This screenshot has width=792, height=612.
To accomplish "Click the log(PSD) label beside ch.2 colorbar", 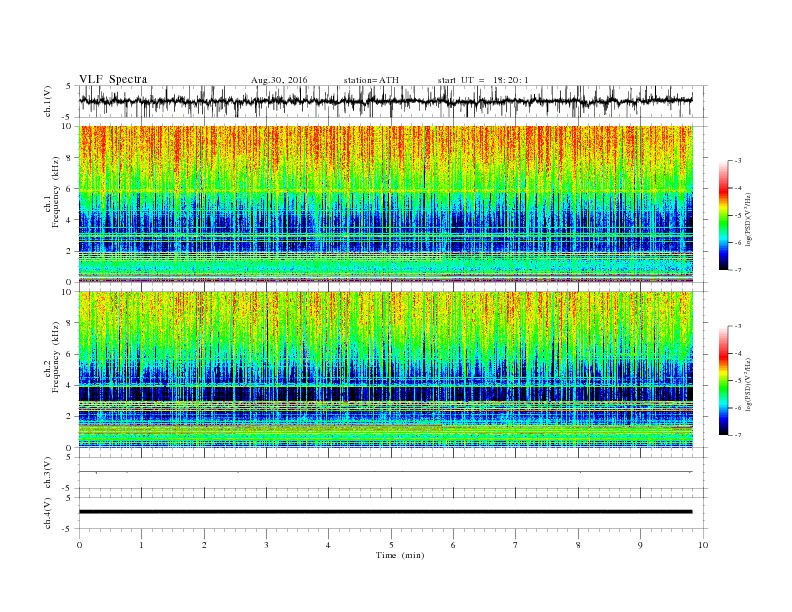I will click(x=750, y=384).
